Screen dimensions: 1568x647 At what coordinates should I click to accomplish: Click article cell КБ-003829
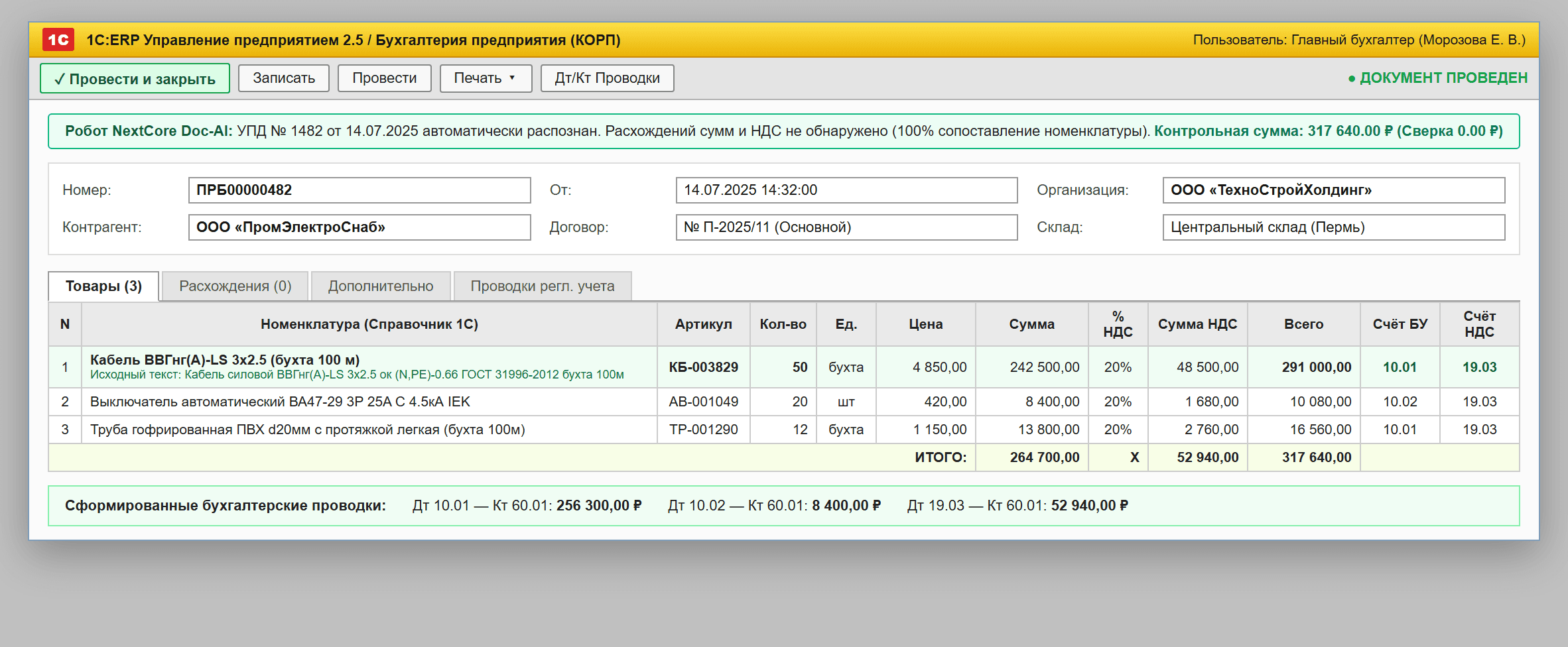pyautogui.click(x=704, y=367)
